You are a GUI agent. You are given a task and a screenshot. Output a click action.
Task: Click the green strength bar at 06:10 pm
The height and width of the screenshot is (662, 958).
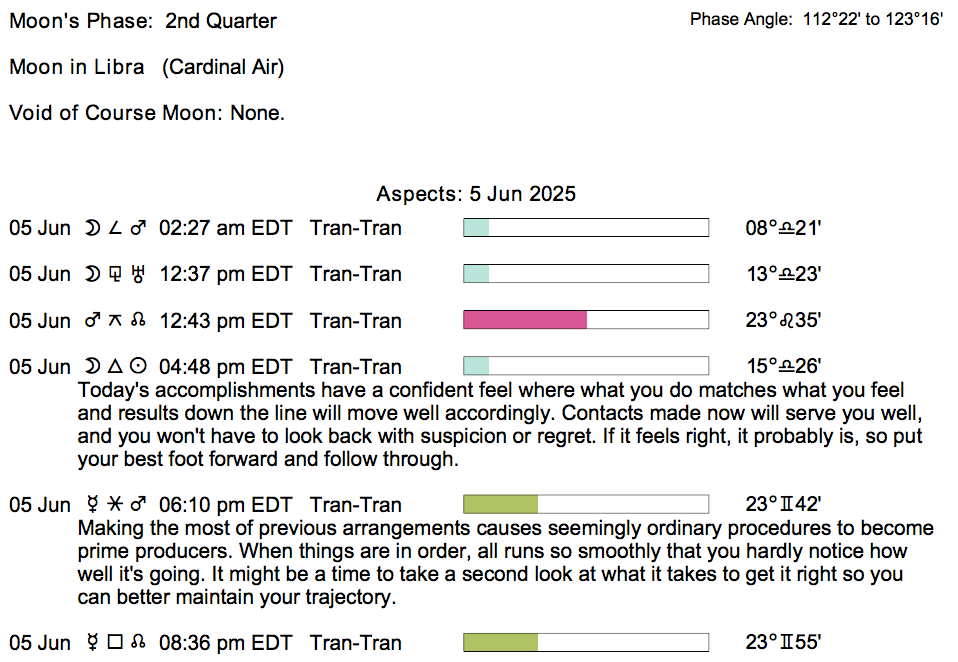(501, 504)
